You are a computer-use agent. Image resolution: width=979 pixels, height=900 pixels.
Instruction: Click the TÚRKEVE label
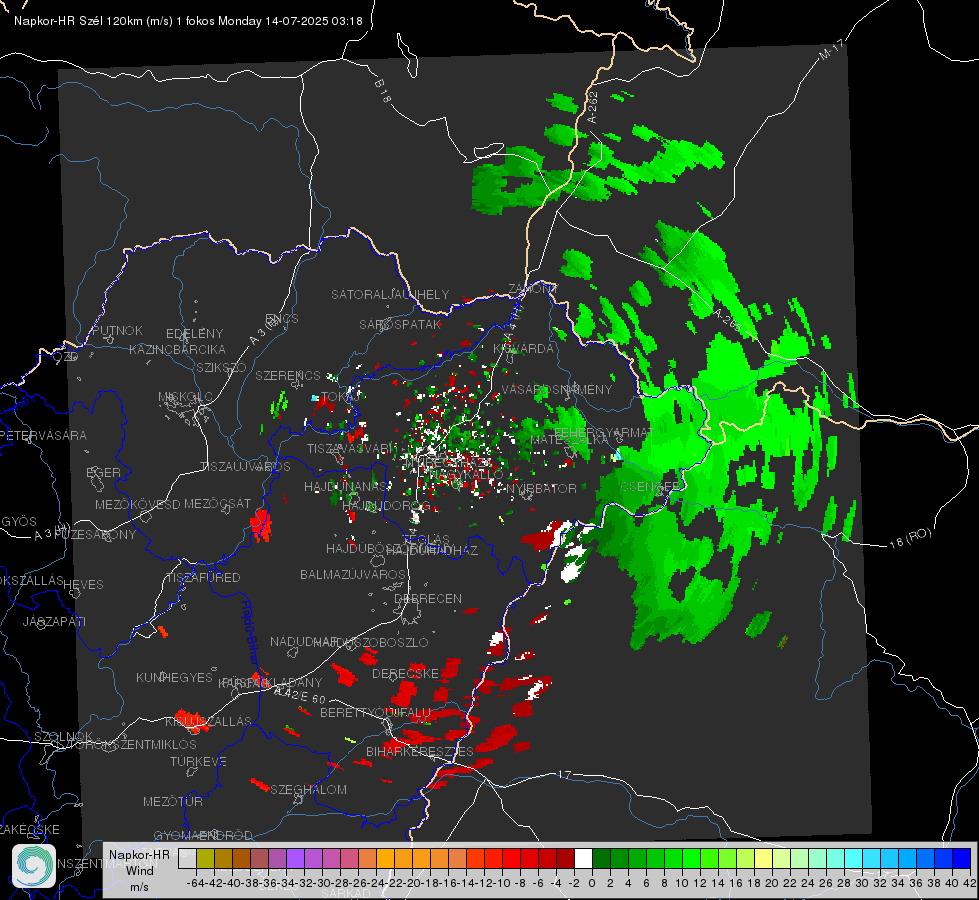198,761
